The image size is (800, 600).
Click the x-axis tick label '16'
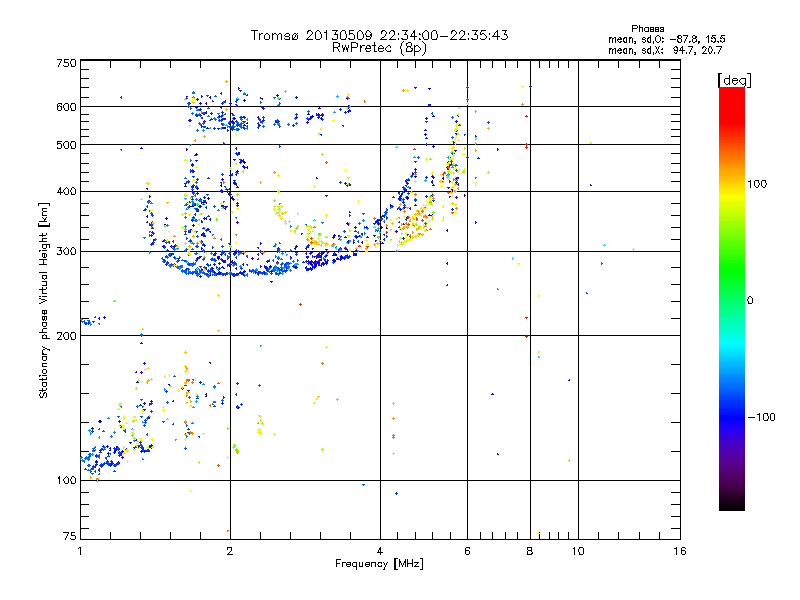(x=680, y=551)
